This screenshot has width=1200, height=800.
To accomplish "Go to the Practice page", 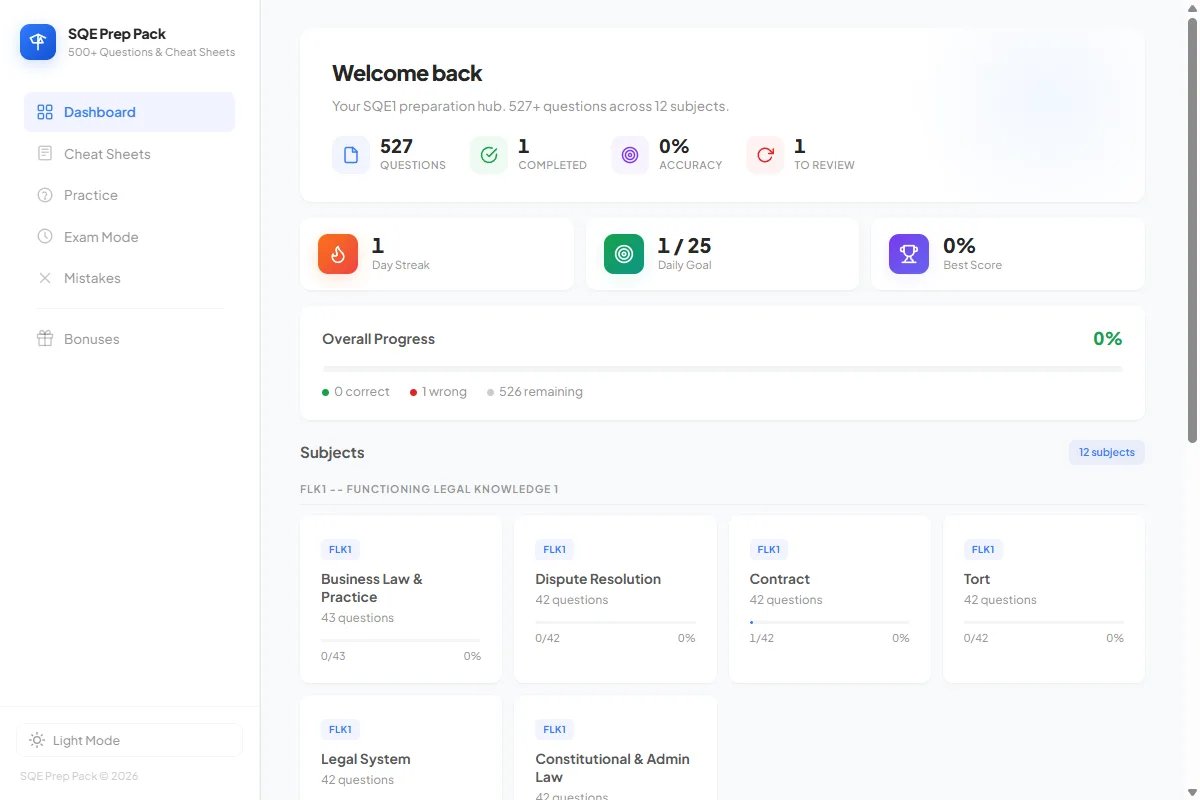I will [x=129, y=195].
